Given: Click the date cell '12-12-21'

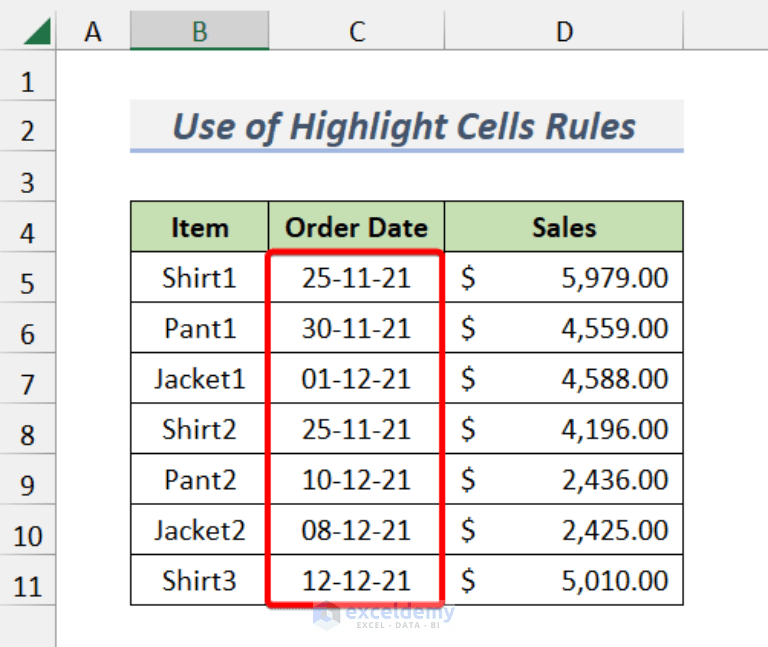Looking at the screenshot, I should 357,580.
